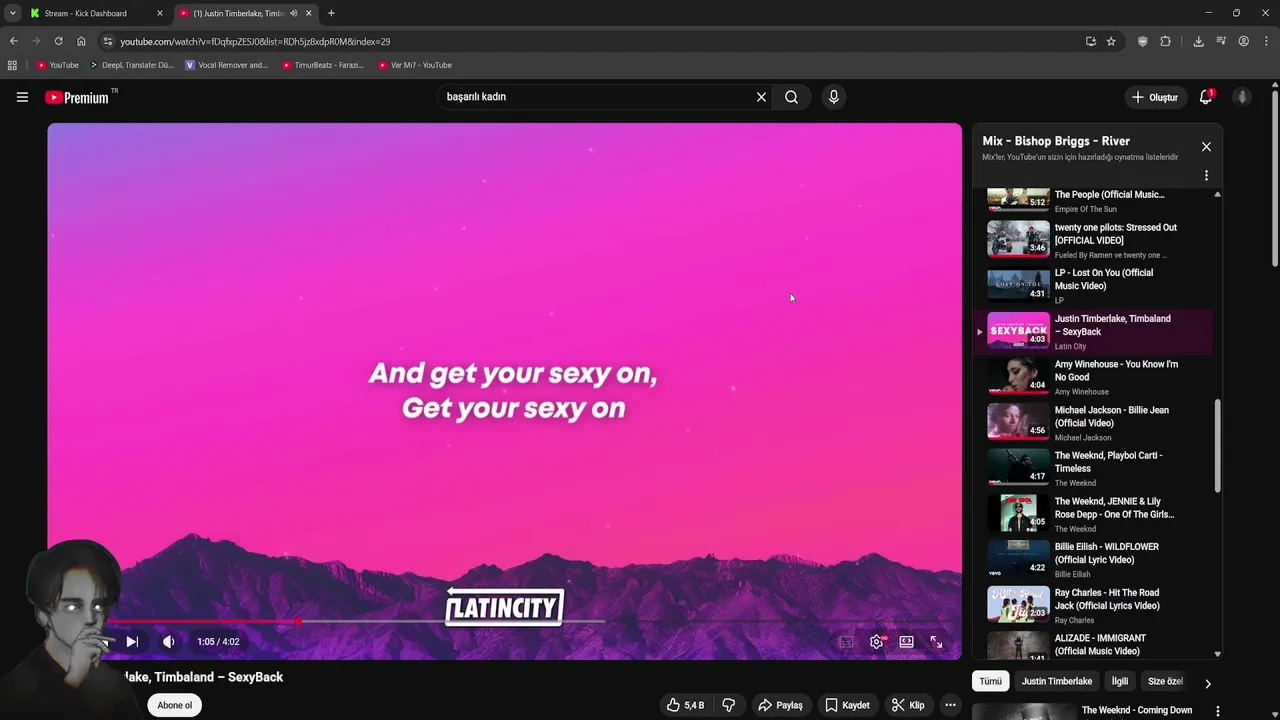Play The Weeknd, Playboi Carti - Timeless

[1094, 468]
